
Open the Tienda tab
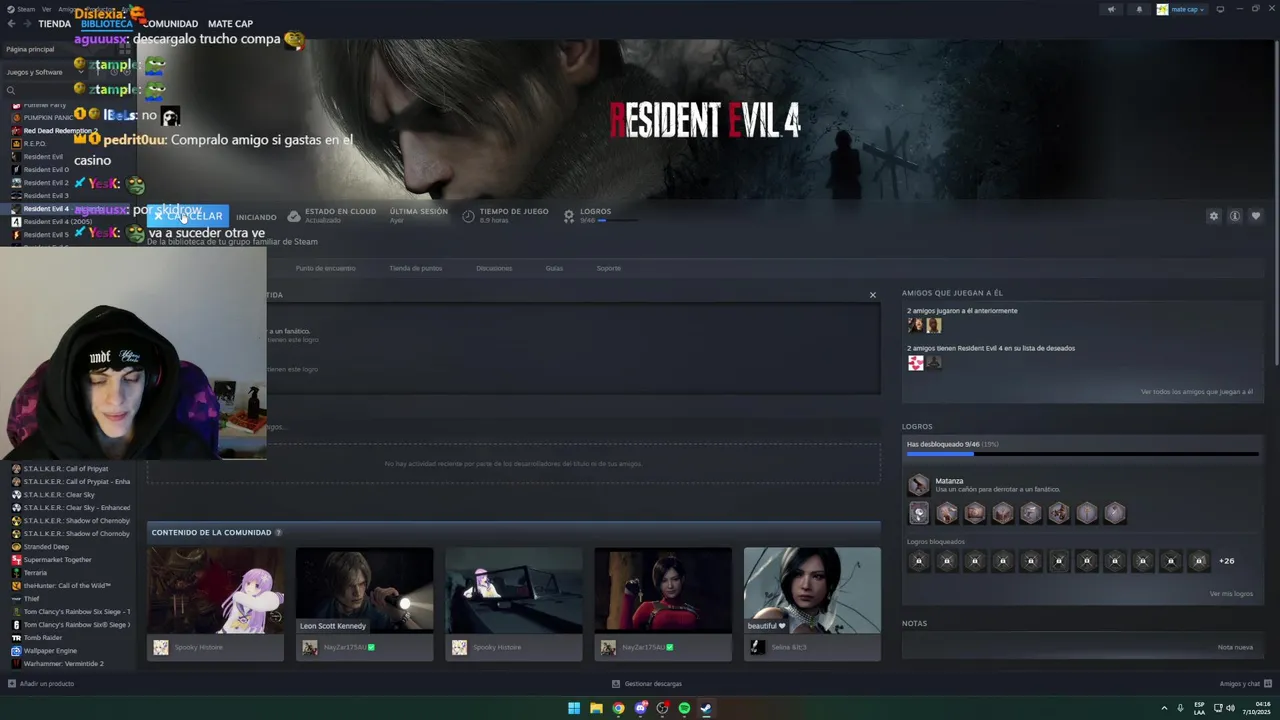tap(54, 23)
